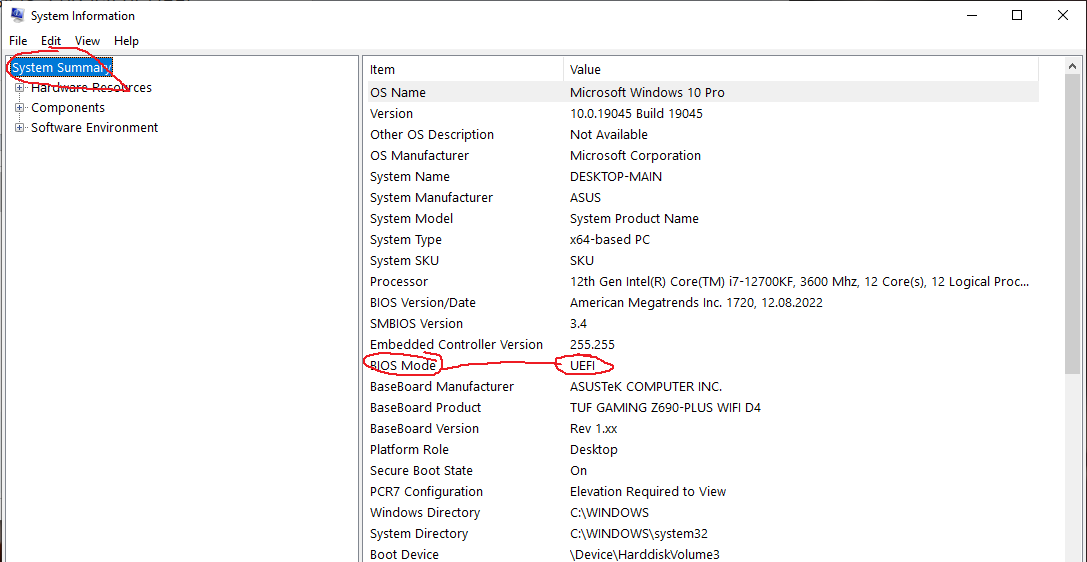Click the DESKTOP-MAIN value
The image size is (1087, 562).
pyautogui.click(x=616, y=177)
